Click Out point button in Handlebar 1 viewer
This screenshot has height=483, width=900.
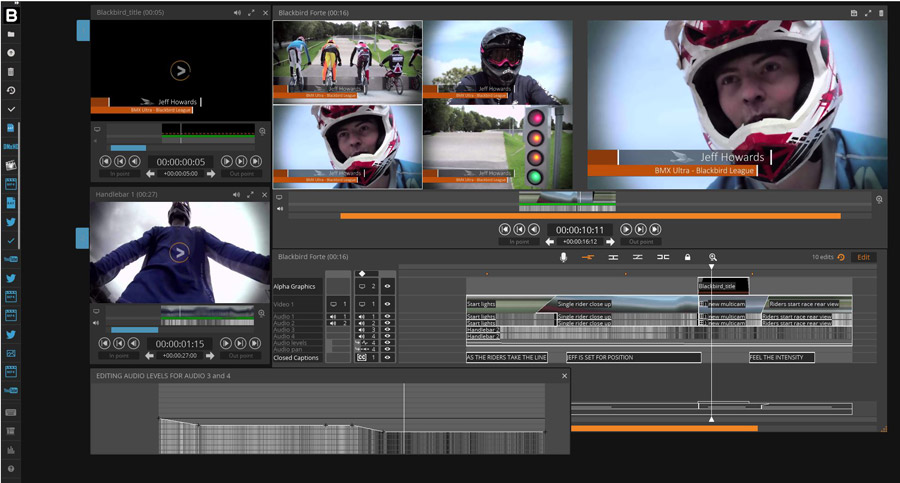(x=241, y=356)
